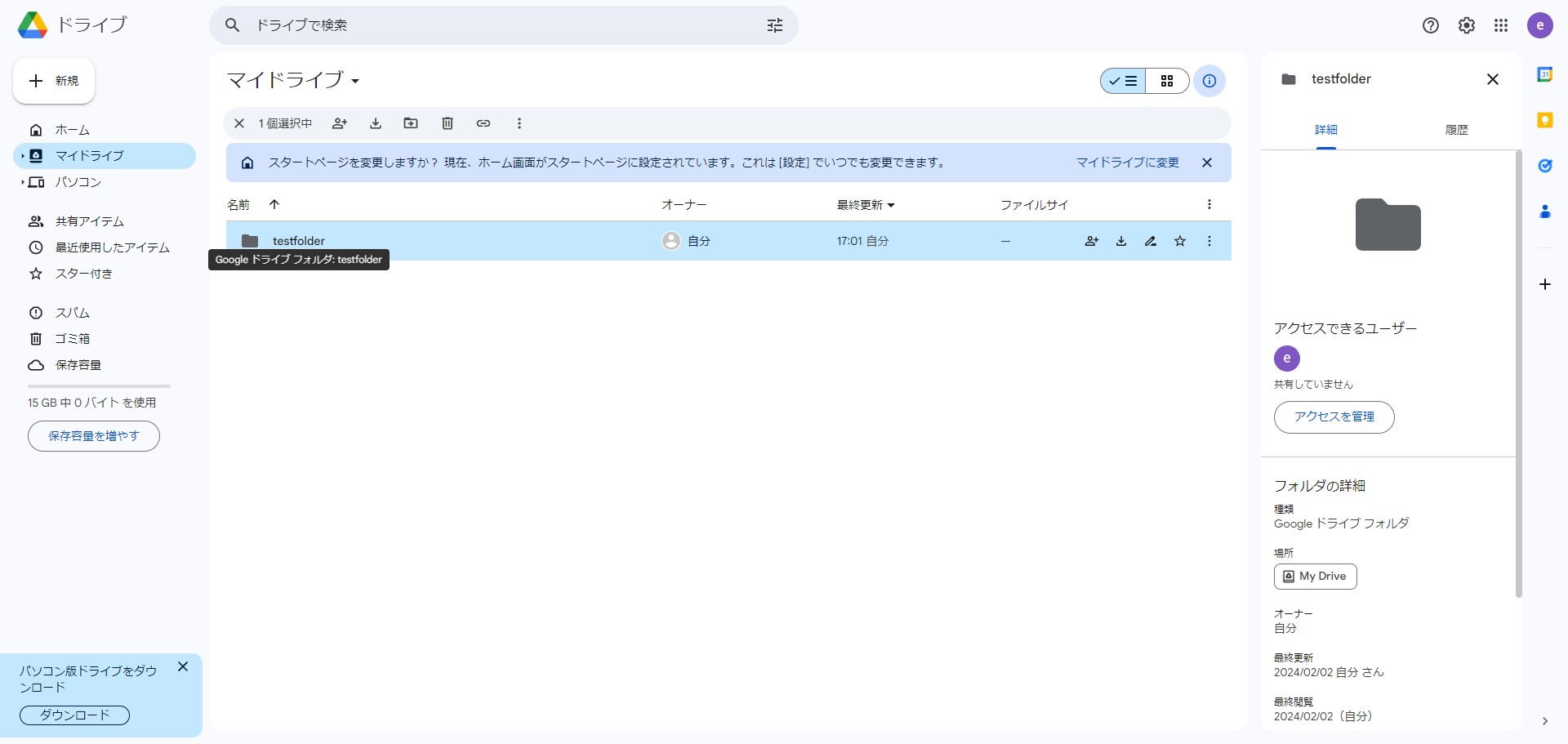The height and width of the screenshot is (744, 1568).
Task: Click the download icon in selection toolbar
Action: 376,123
